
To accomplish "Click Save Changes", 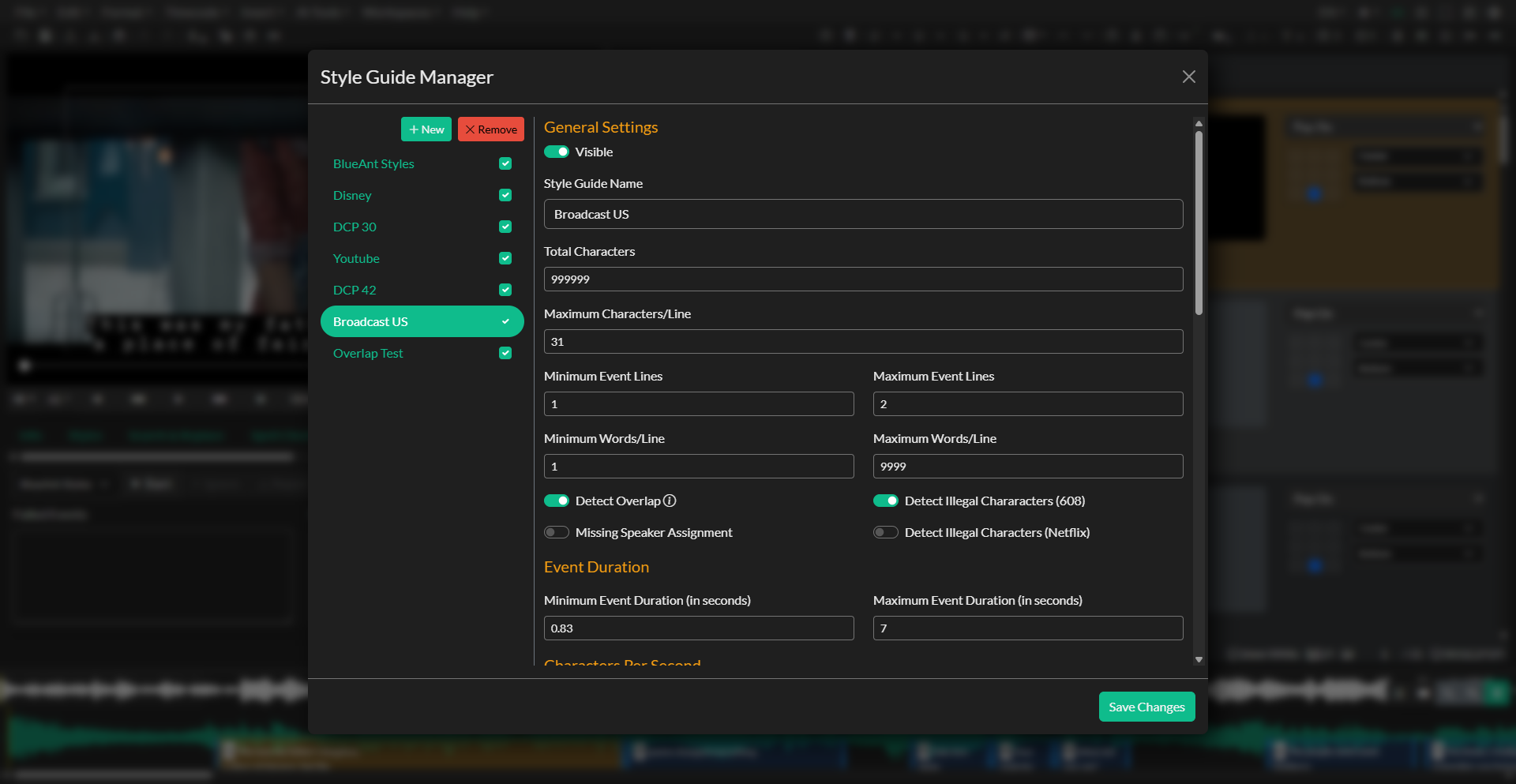I will [1146, 707].
